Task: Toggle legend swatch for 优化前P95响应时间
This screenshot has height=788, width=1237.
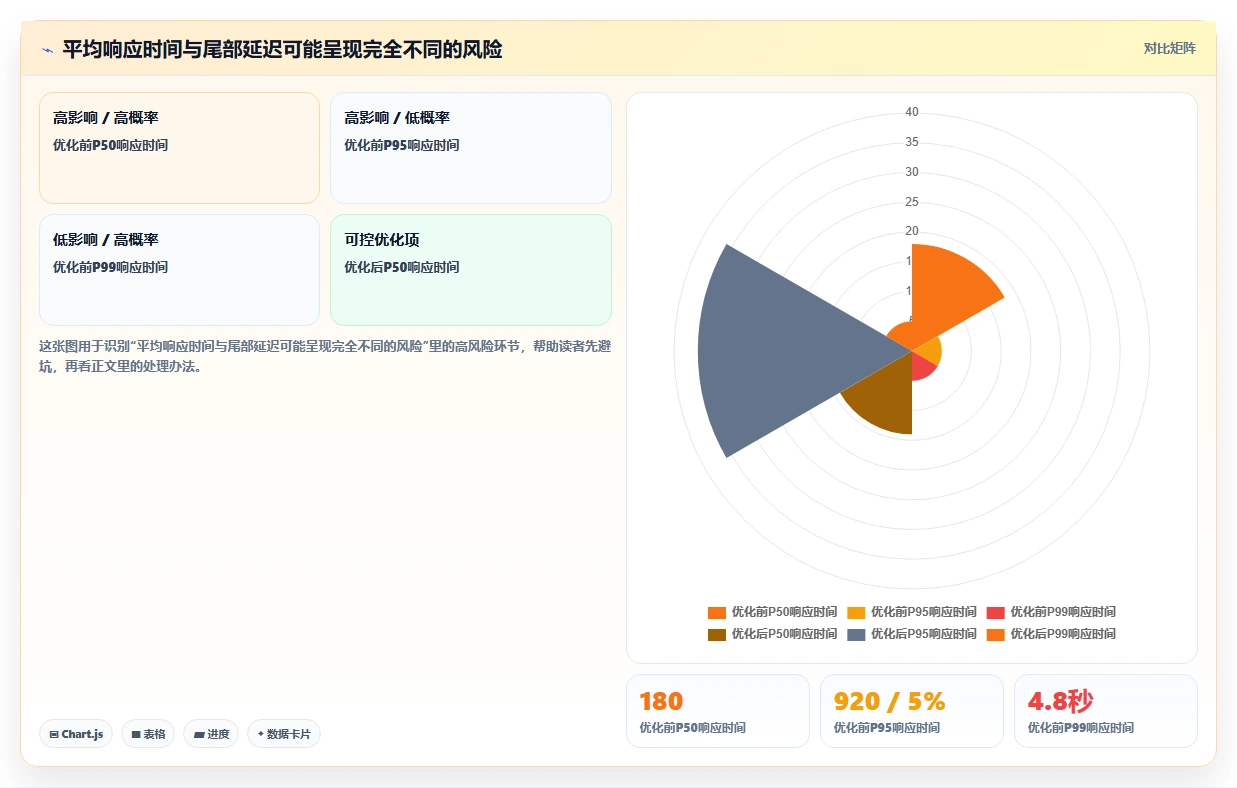Action: click(856, 612)
